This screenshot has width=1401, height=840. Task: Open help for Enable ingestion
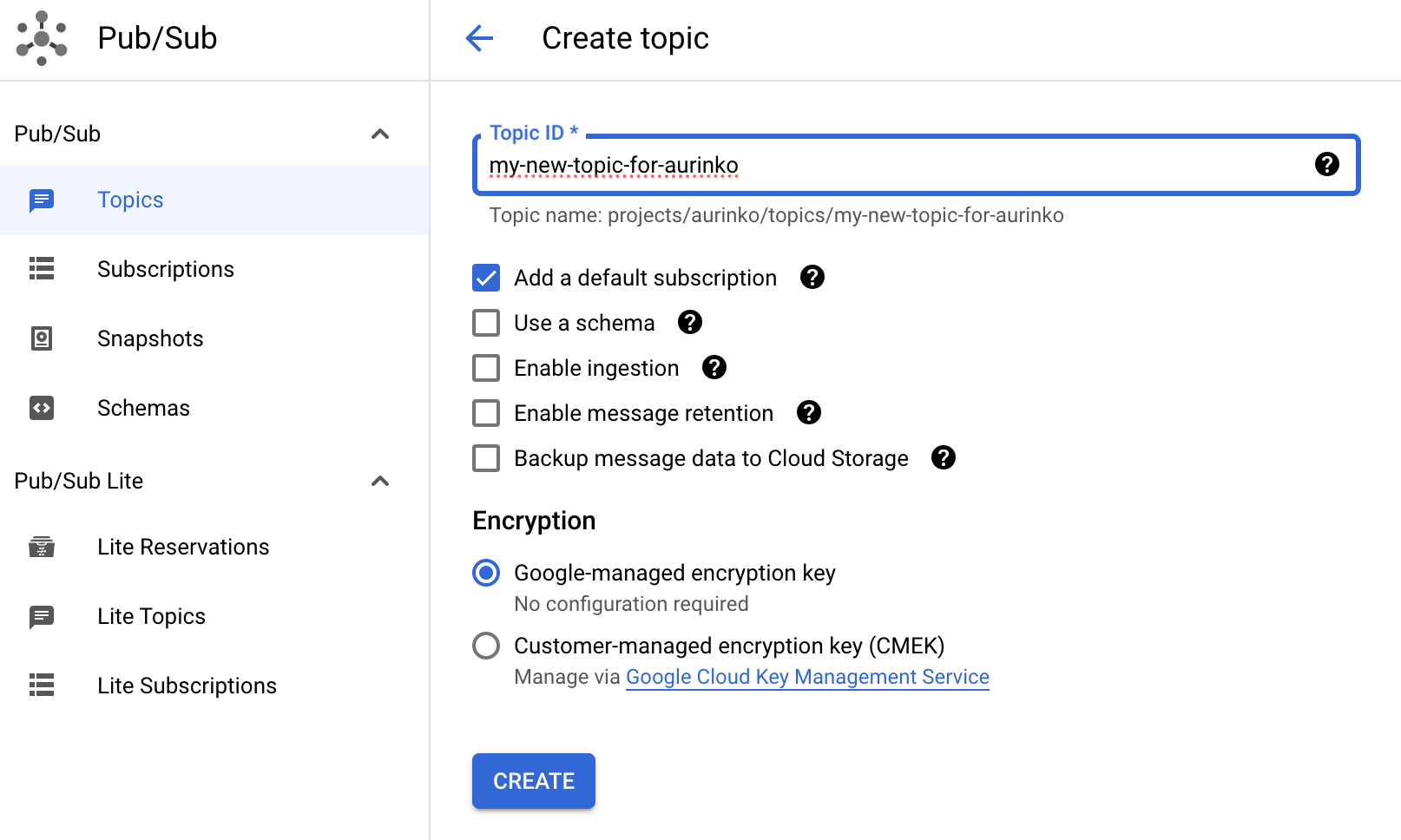714,367
